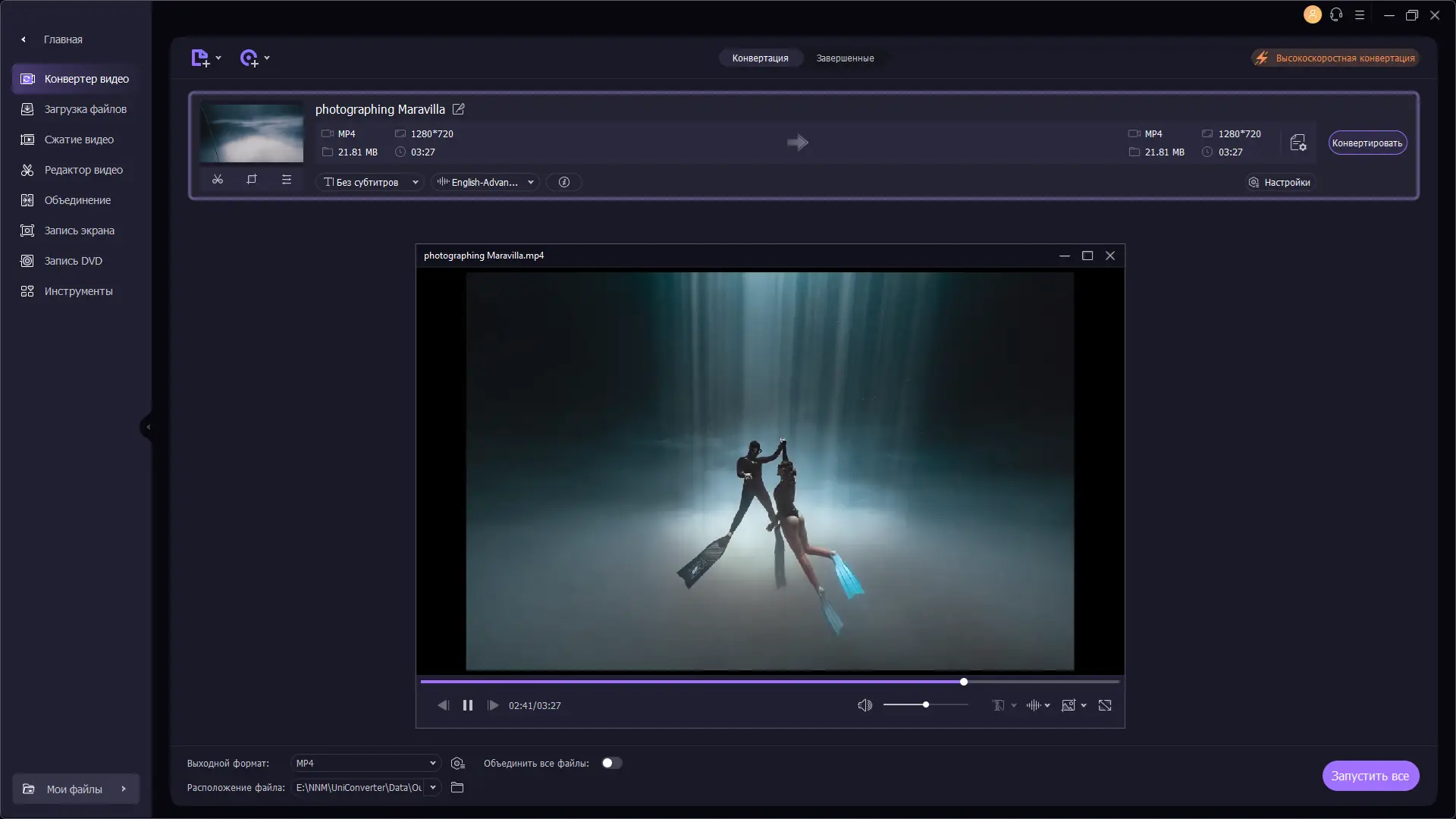
Task: Click the fullscreen icon in the player
Action: click(x=1105, y=705)
